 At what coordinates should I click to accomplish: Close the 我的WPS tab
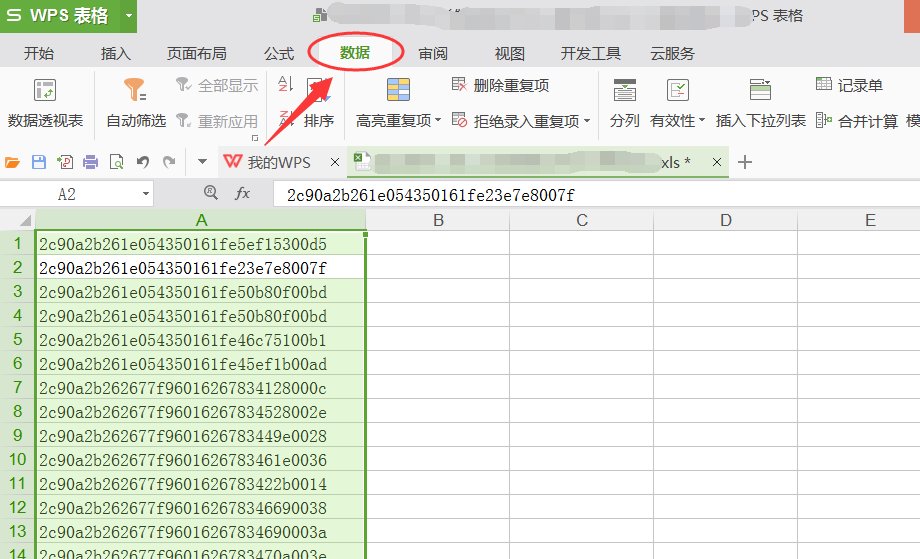click(x=335, y=162)
